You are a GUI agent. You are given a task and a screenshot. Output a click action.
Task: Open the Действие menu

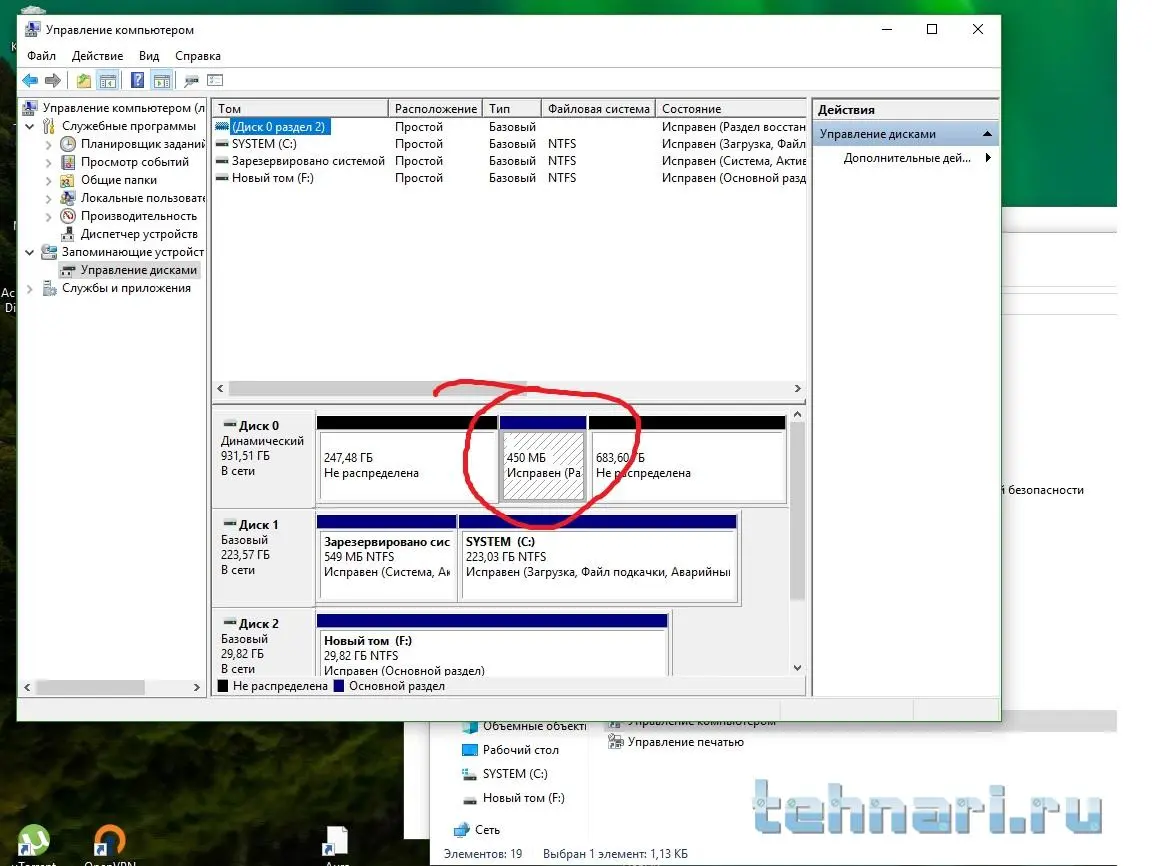97,56
